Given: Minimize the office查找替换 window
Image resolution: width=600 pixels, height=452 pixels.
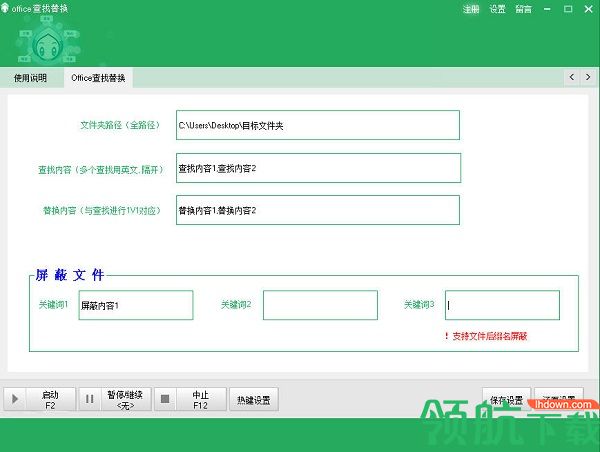Looking at the screenshot, I should [547, 9].
